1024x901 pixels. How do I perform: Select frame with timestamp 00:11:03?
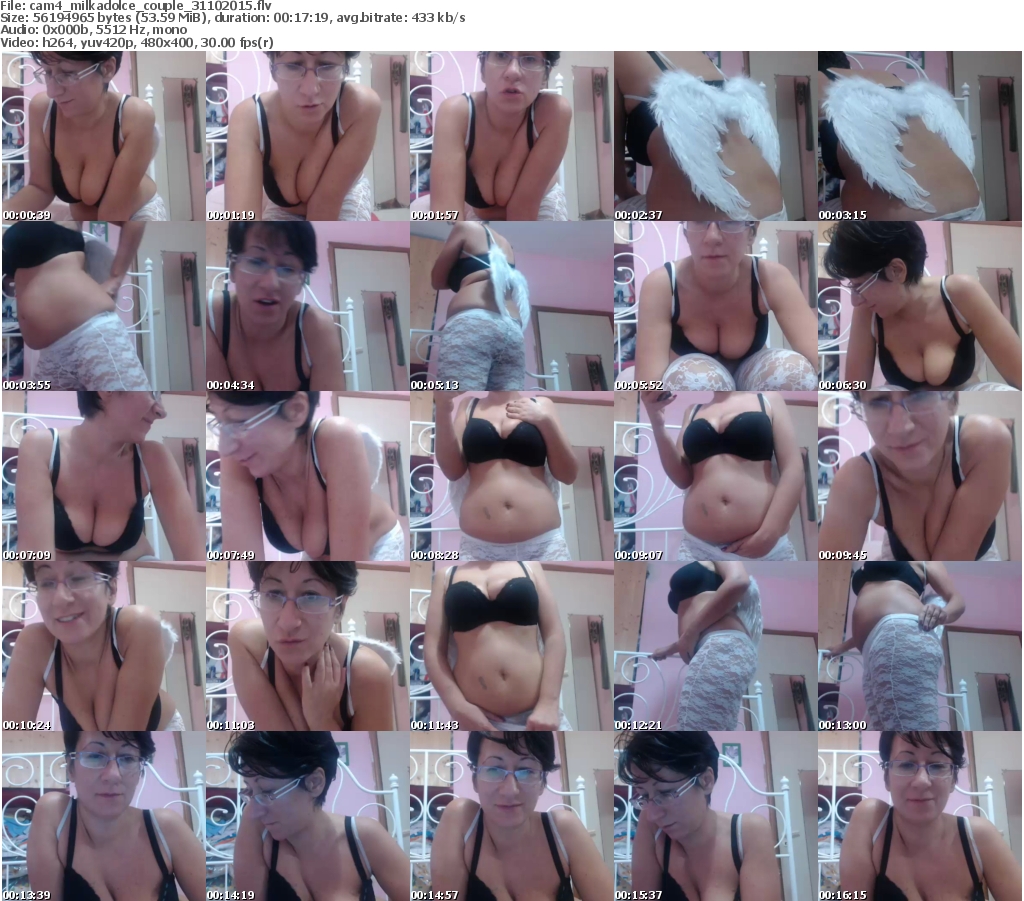(308, 646)
